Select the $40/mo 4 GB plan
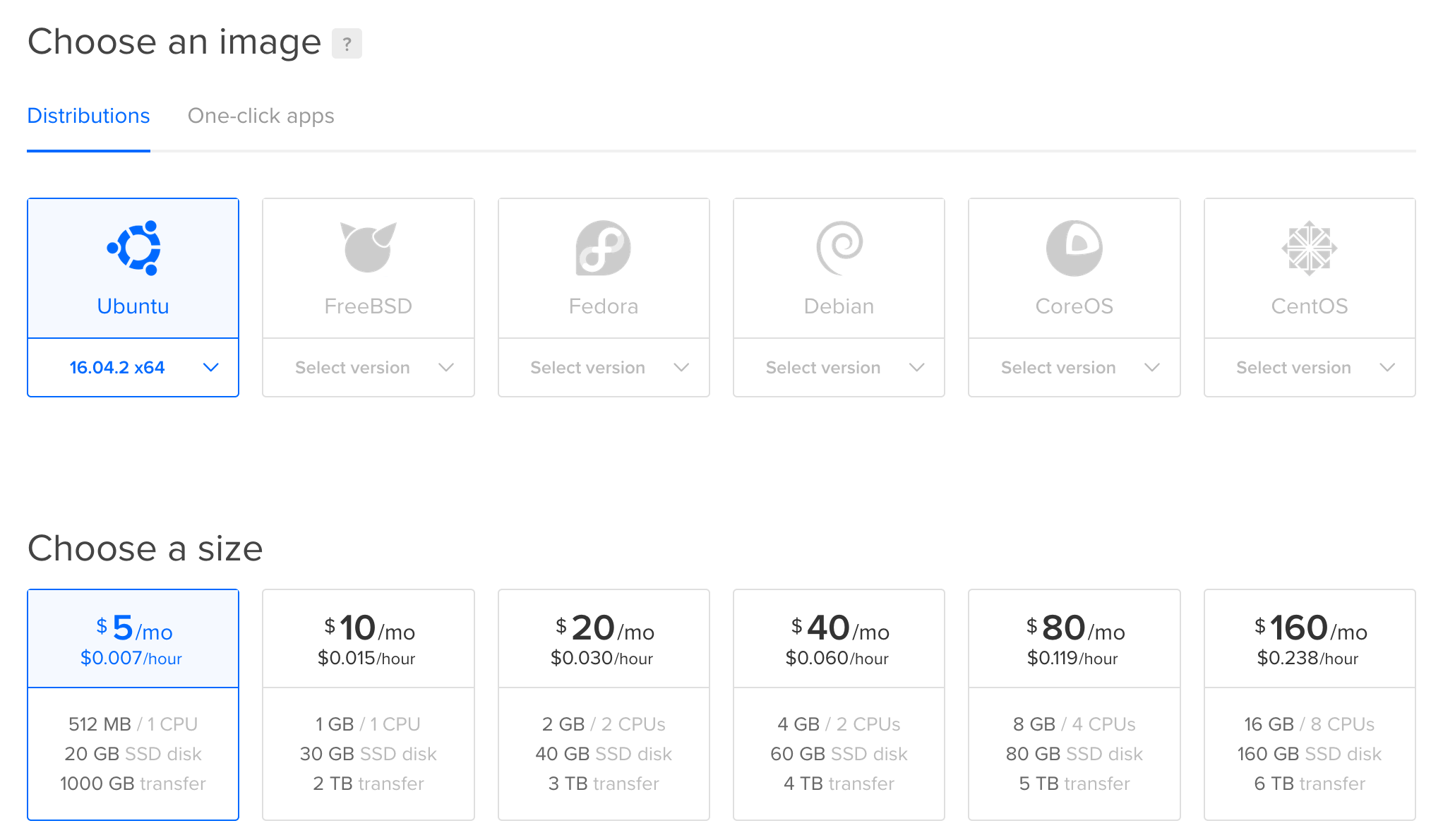Screen dimensions: 1443x840 pos(839,704)
